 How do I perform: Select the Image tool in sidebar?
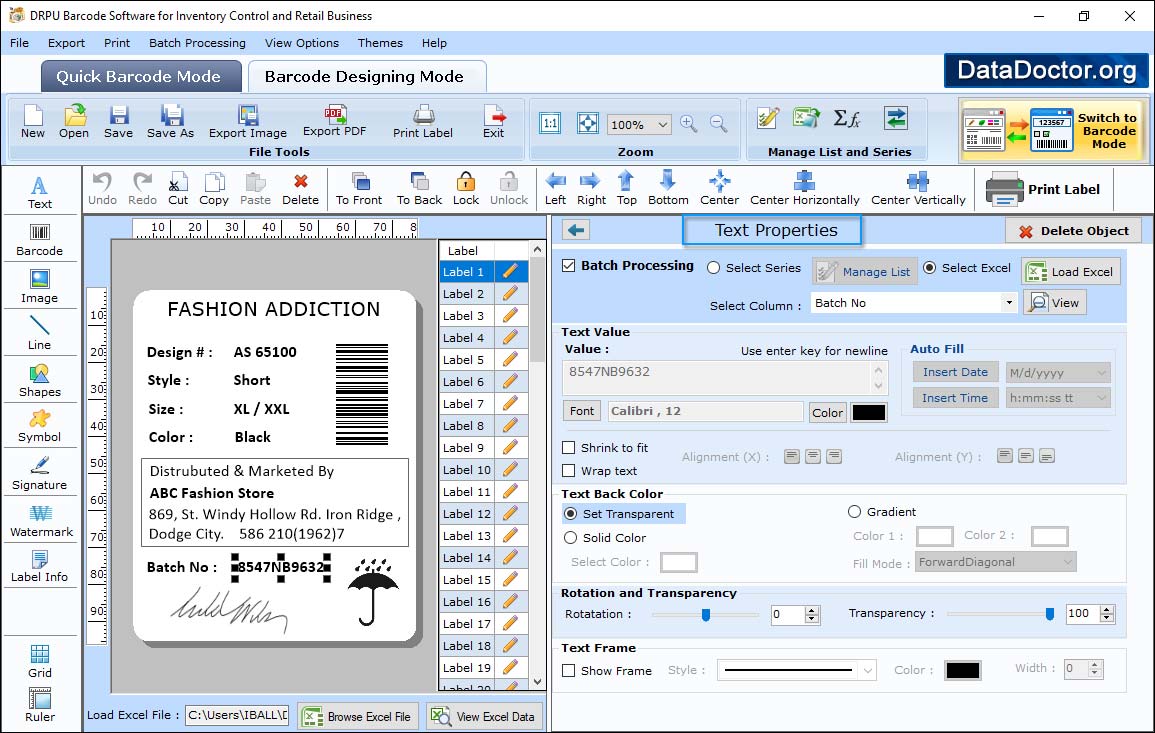[x=40, y=287]
